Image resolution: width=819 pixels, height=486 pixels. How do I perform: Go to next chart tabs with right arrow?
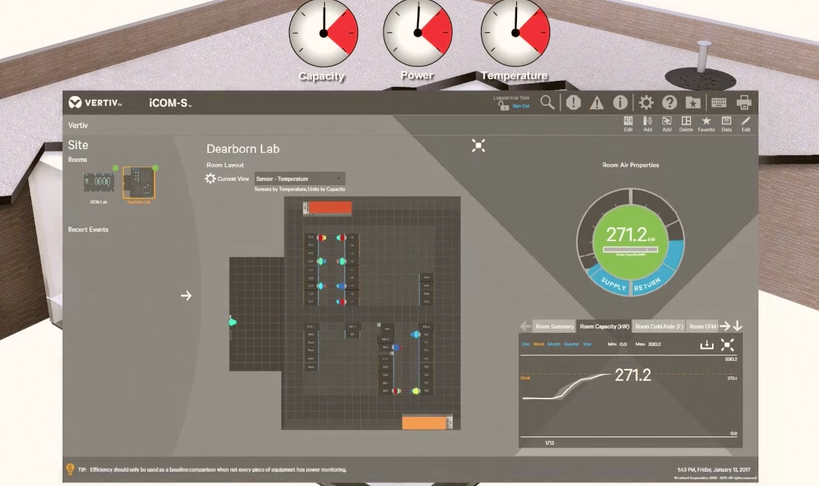click(x=725, y=326)
